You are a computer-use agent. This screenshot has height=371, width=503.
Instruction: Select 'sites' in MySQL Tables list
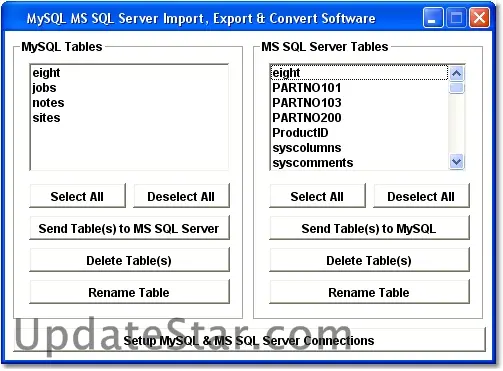tap(129, 118)
